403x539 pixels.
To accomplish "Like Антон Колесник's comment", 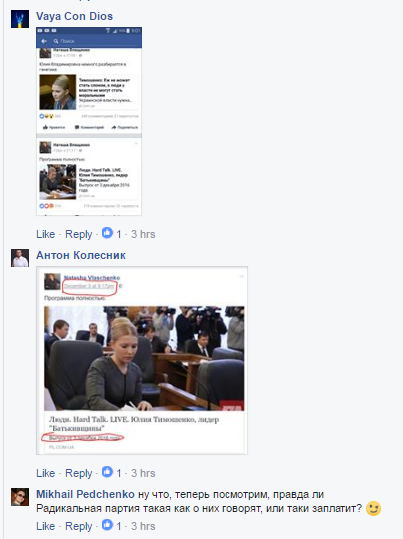I will [x=45, y=473].
